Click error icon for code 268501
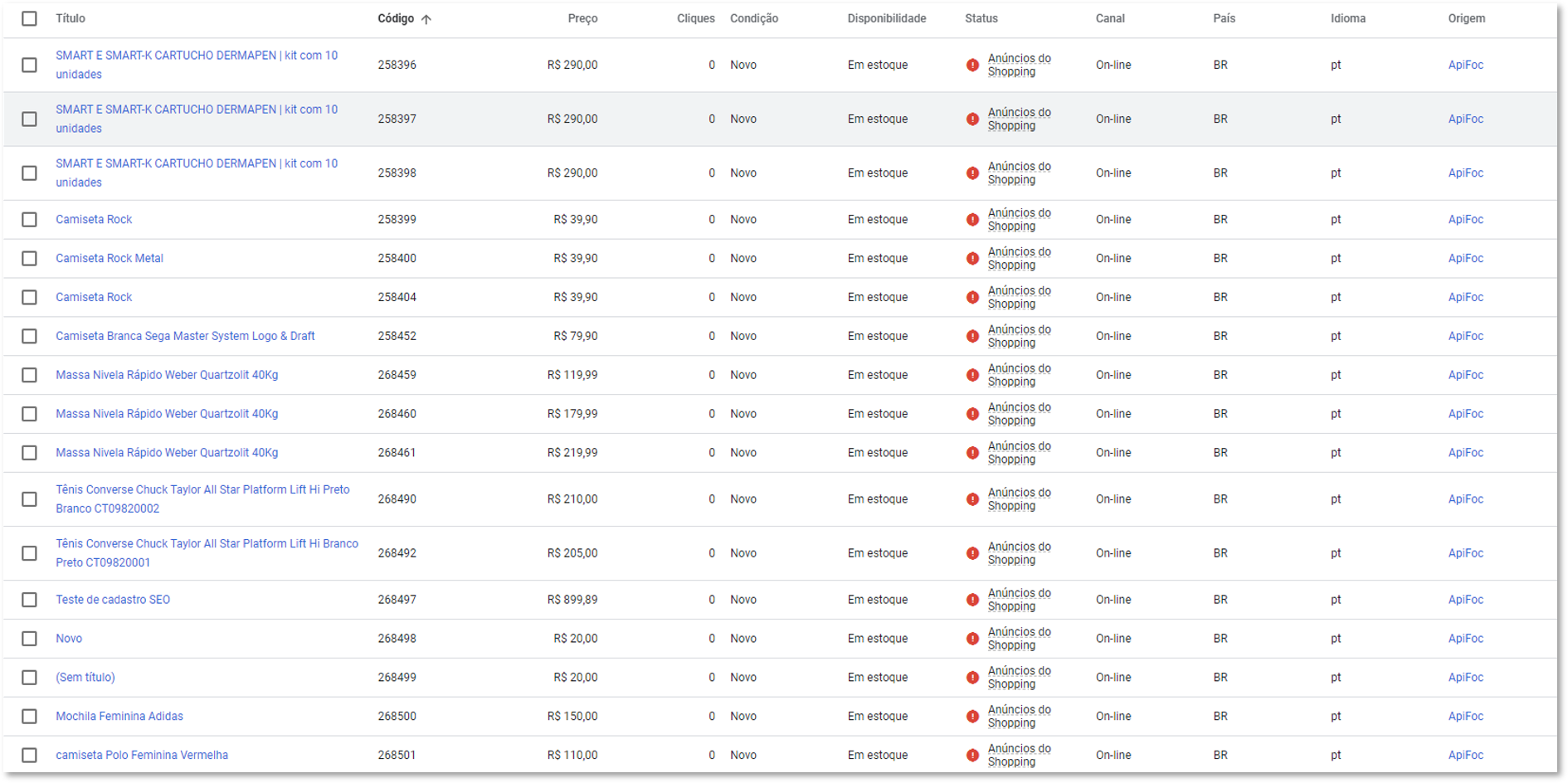This screenshot has height=783, width=1568. click(x=972, y=755)
